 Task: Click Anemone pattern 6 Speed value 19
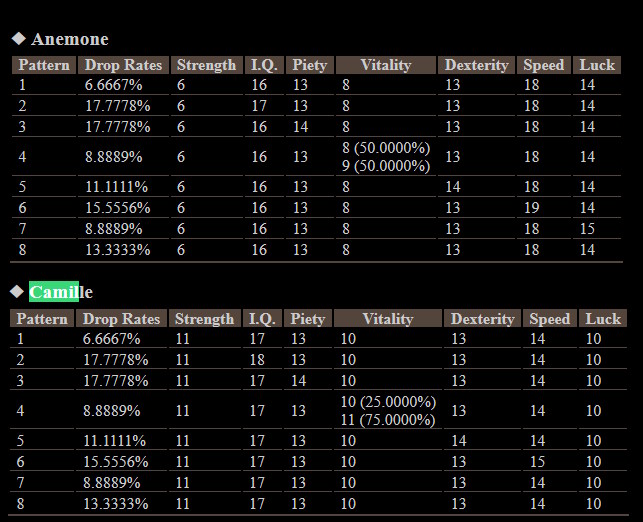(x=532, y=207)
